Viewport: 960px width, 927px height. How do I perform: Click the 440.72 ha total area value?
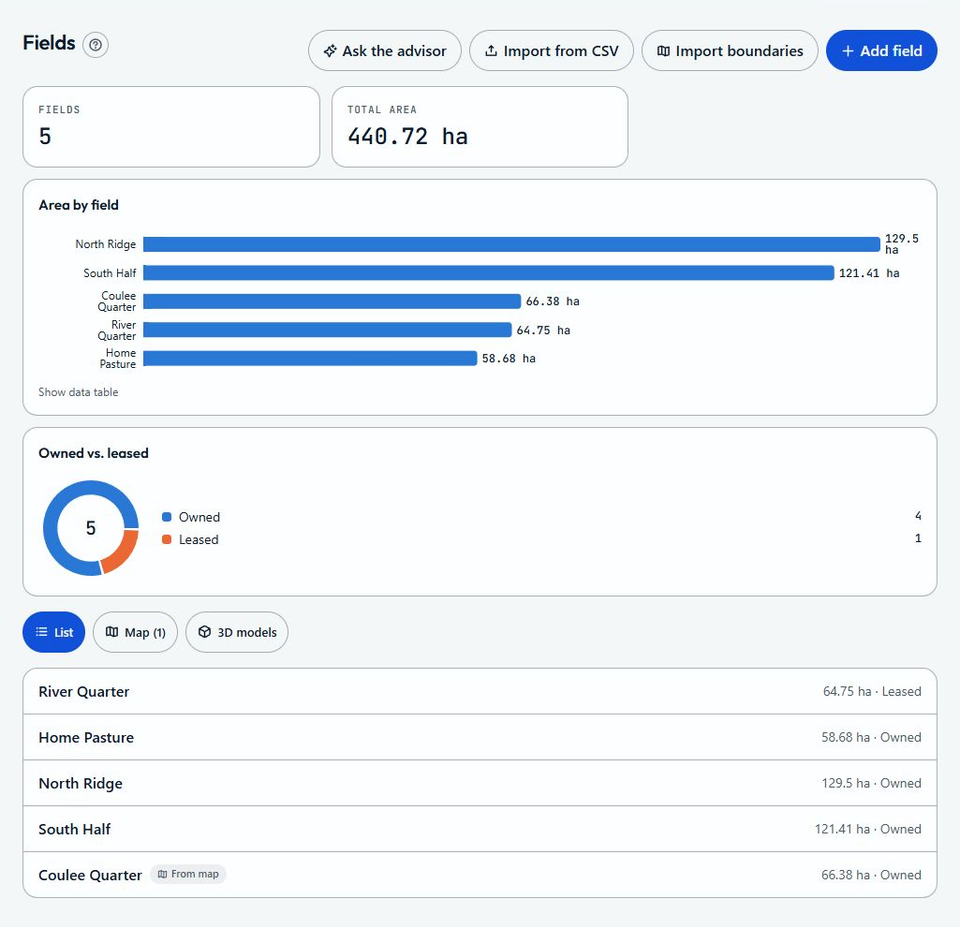pyautogui.click(x=408, y=136)
